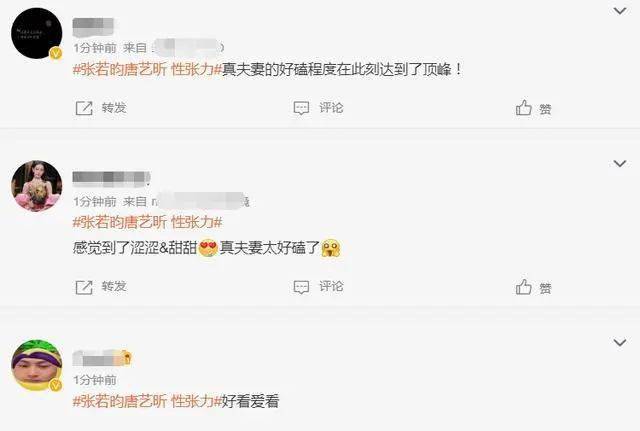Click the 转发 label on the first post

click(114, 108)
